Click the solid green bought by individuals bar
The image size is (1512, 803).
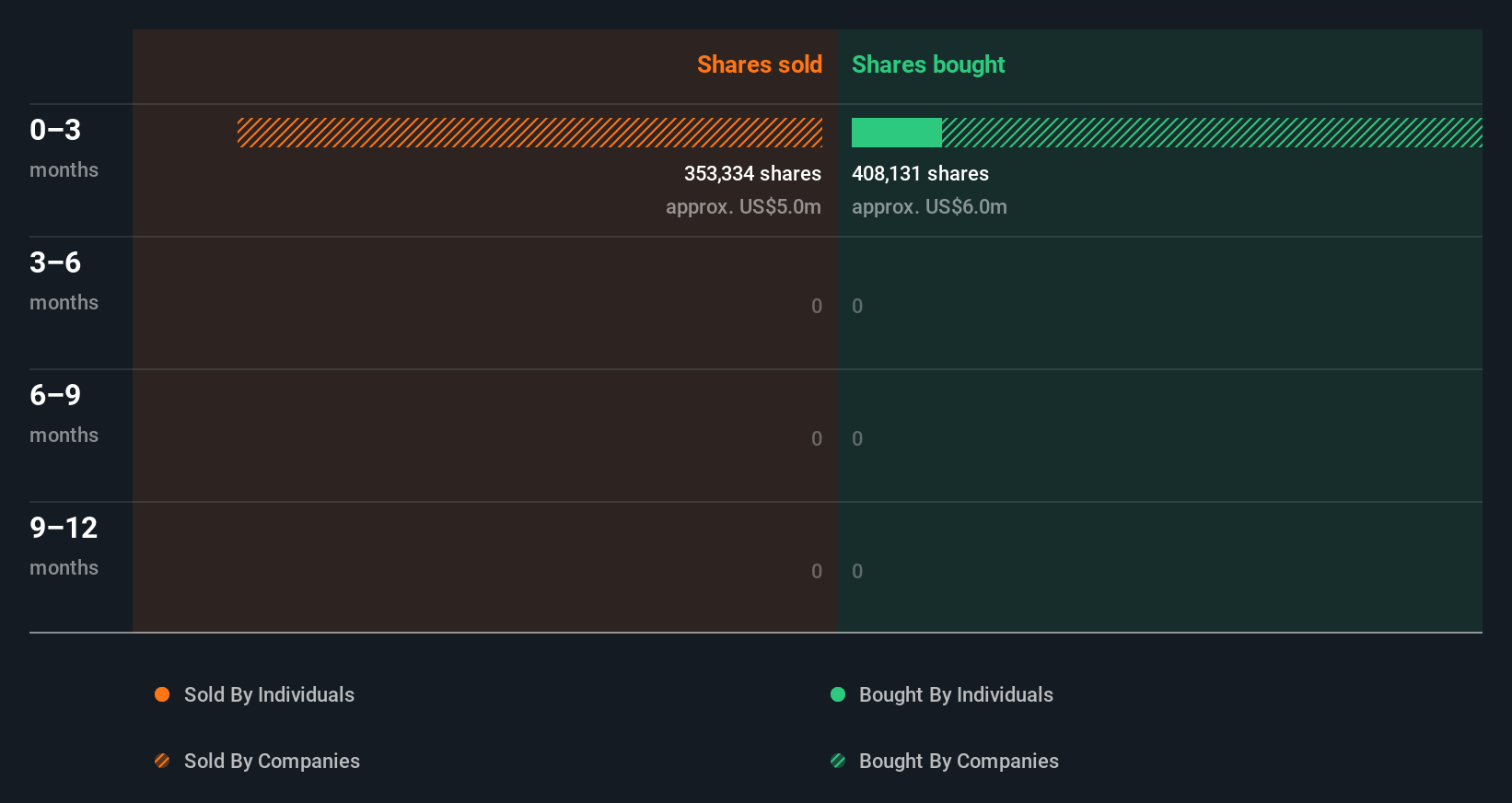(x=897, y=133)
